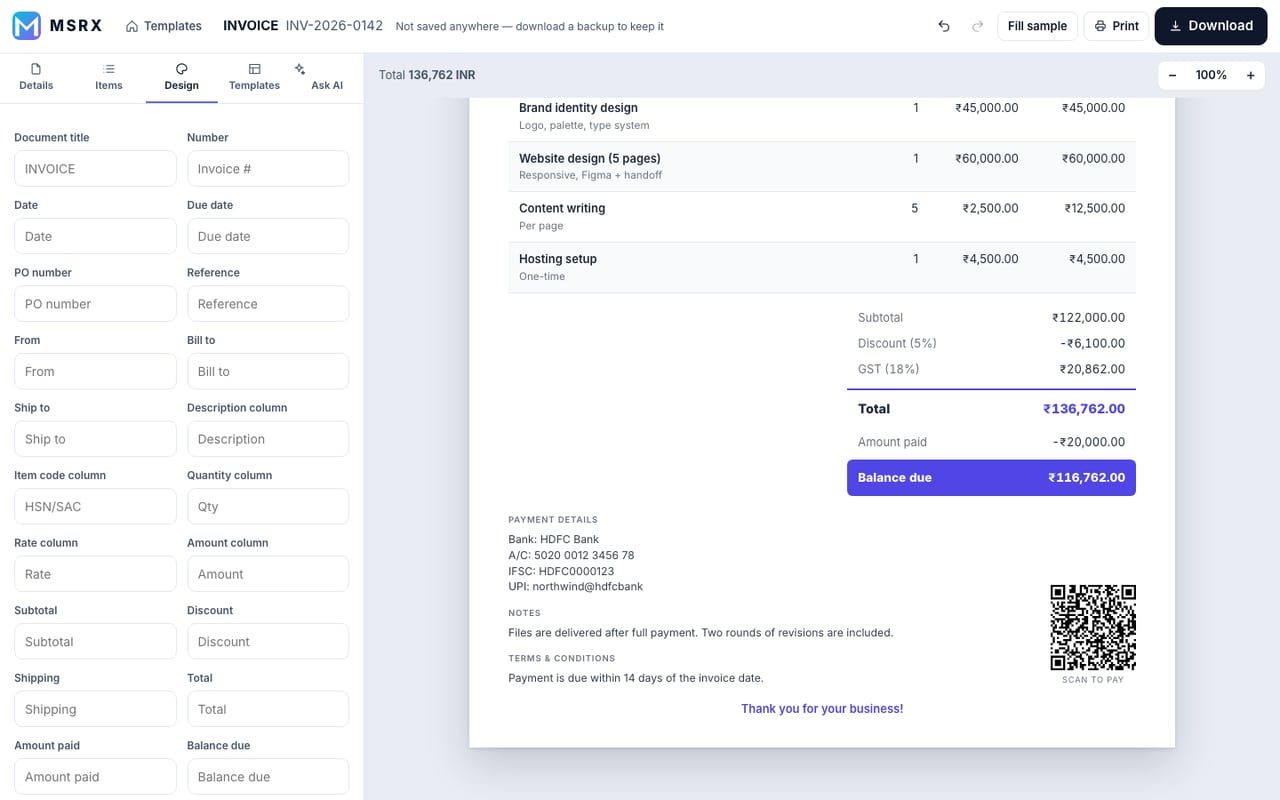Focus the Amount paid field
1280x800 pixels.
[x=95, y=776]
